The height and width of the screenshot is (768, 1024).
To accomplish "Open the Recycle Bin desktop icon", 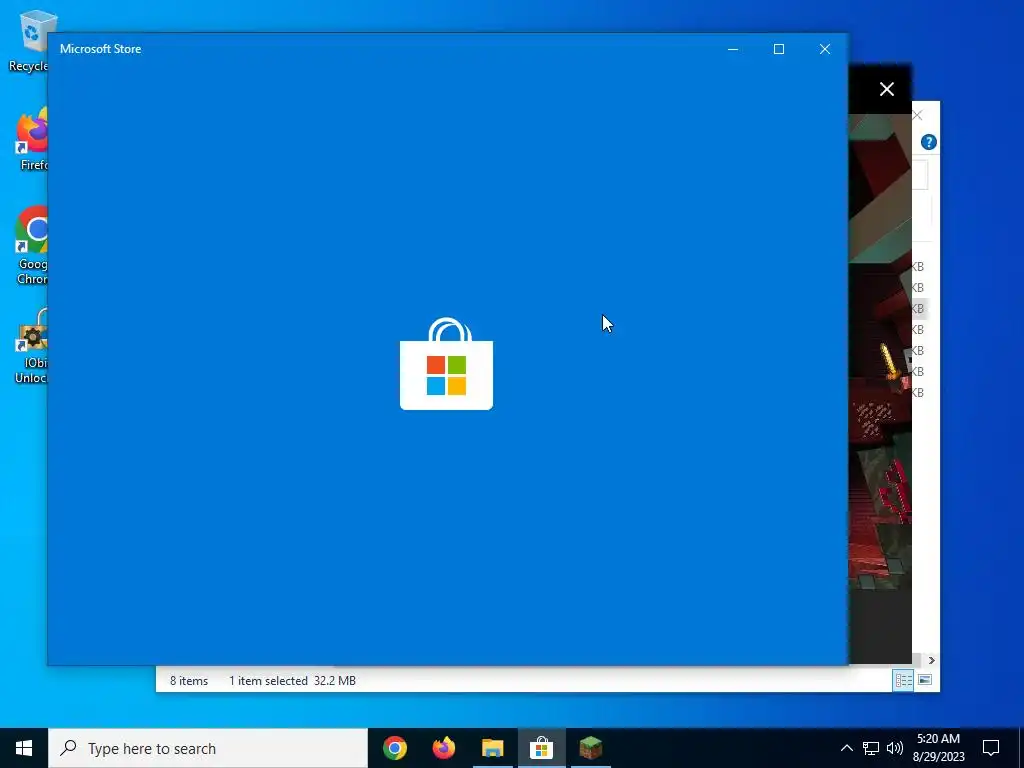I will (x=29, y=40).
